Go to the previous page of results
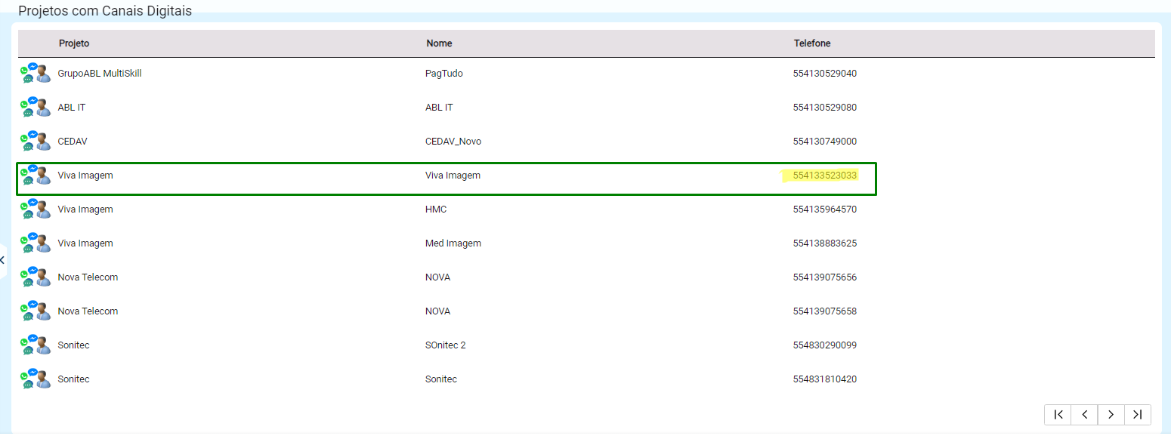The width and height of the screenshot is (1171, 434). pos(1084,414)
